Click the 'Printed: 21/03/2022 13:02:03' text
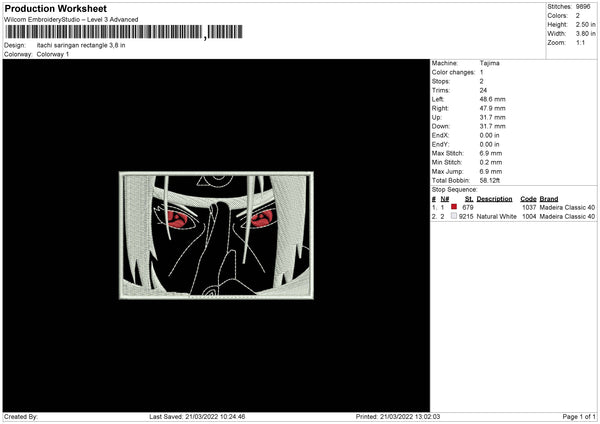Viewport: 600px width, 424px height. pos(398,416)
